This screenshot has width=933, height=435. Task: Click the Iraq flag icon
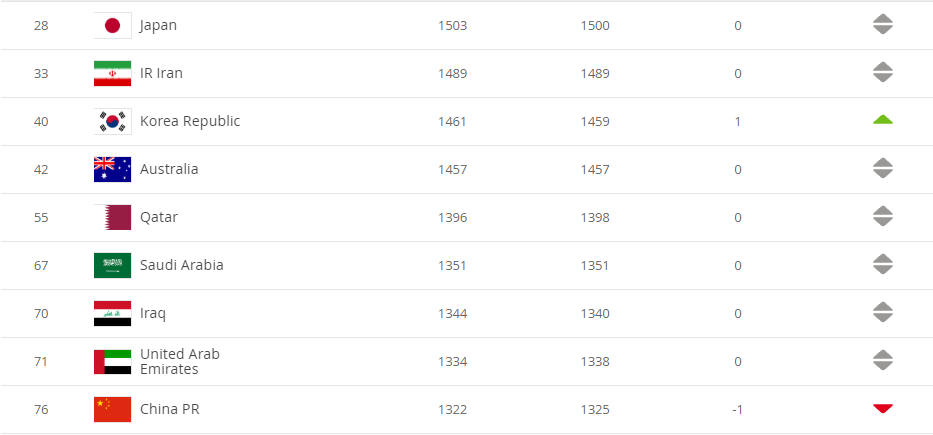click(112, 314)
